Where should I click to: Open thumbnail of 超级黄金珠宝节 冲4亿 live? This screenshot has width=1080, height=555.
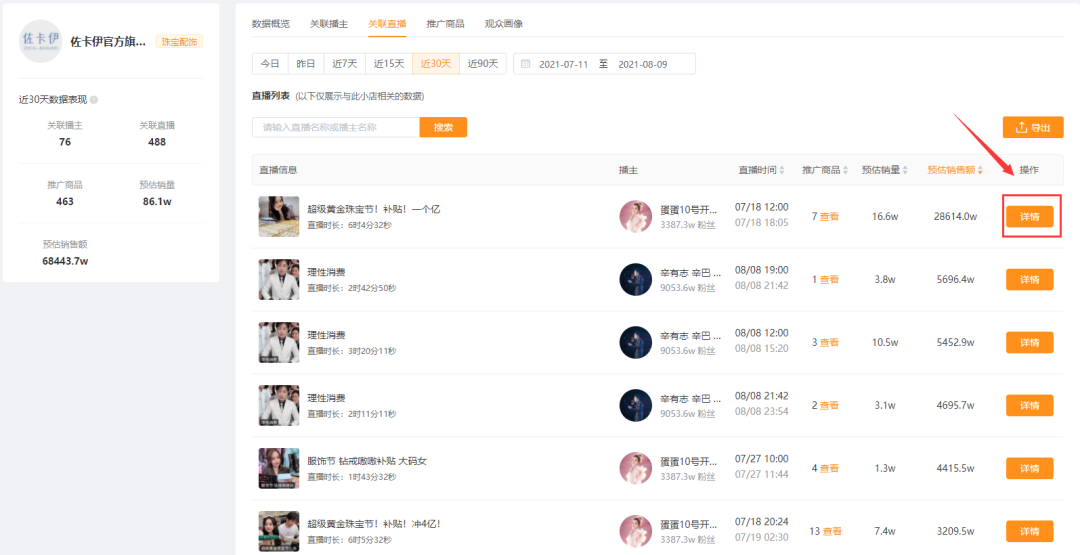pos(279,532)
